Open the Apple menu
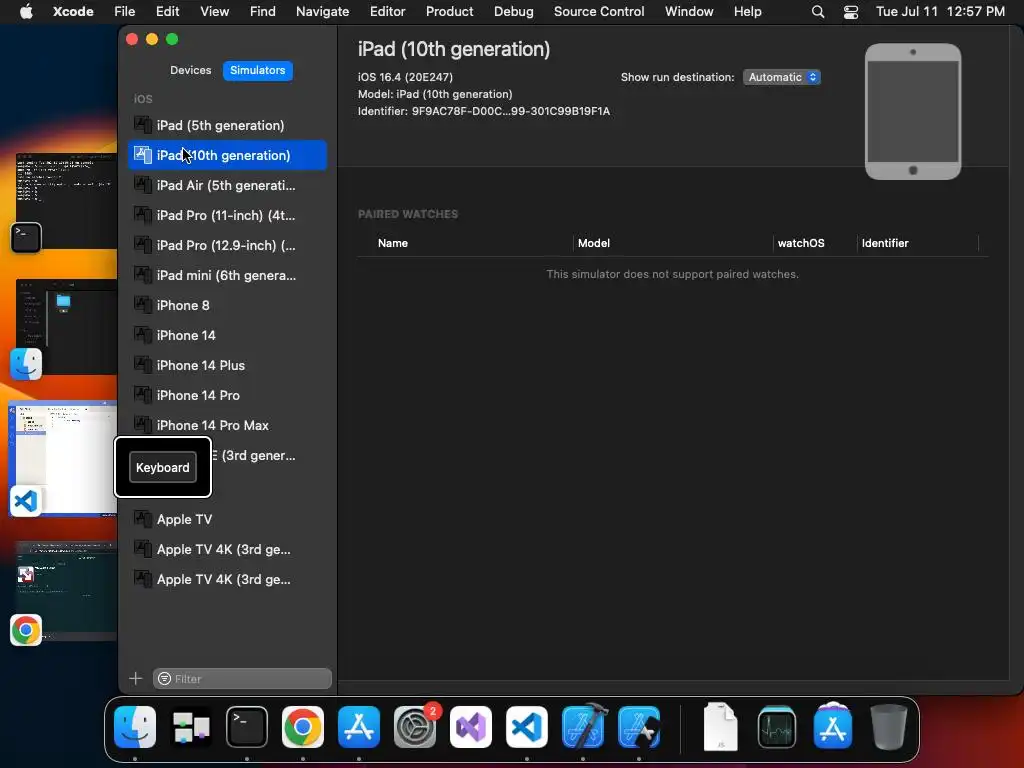 (x=26, y=12)
